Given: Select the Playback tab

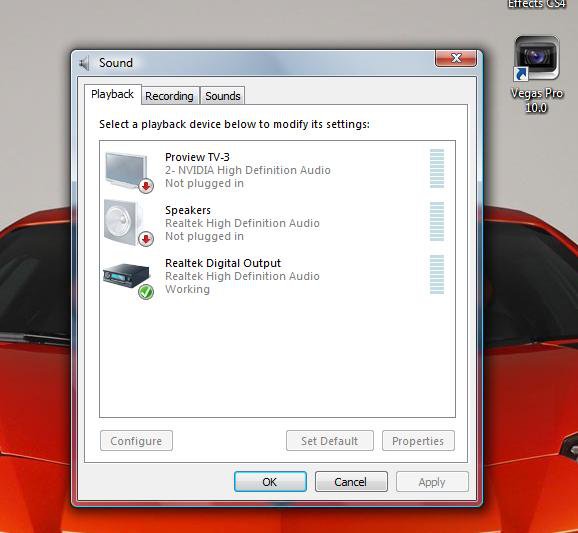Looking at the screenshot, I should [112, 94].
